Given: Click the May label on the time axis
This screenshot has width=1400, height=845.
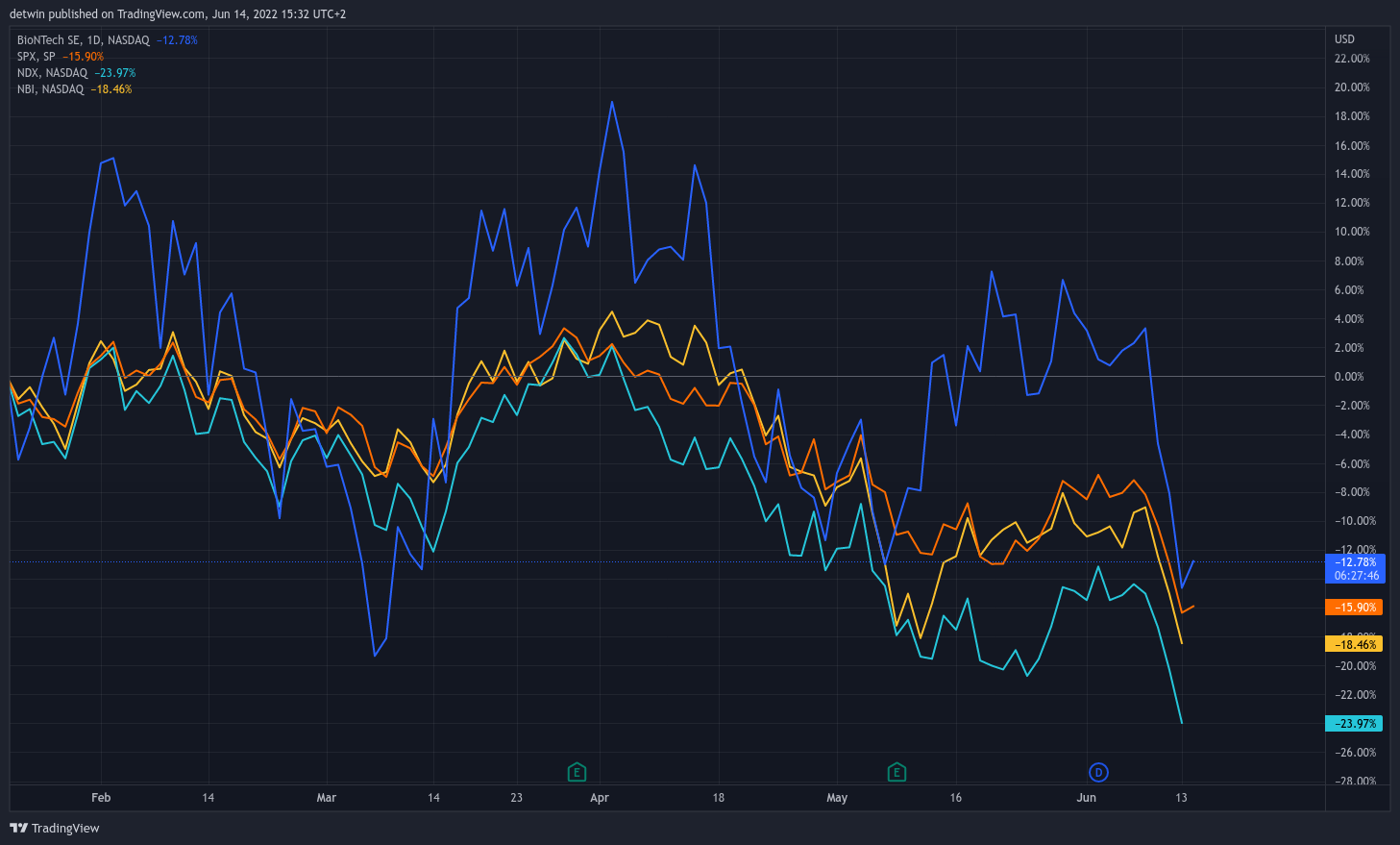Looking at the screenshot, I should pos(837,798).
